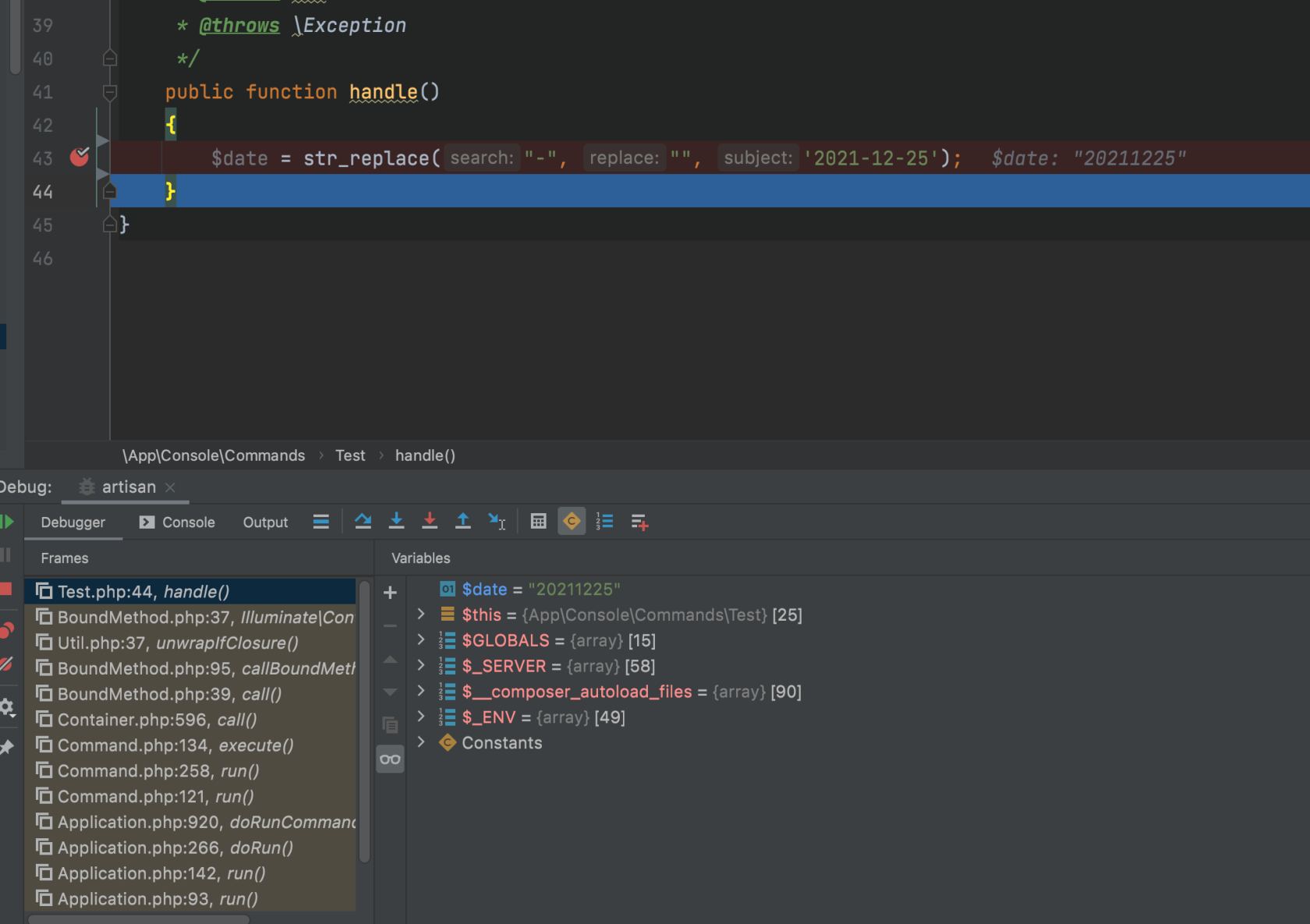
Task: Open Evaluate Expression calculator icon
Action: tap(538, 522)
